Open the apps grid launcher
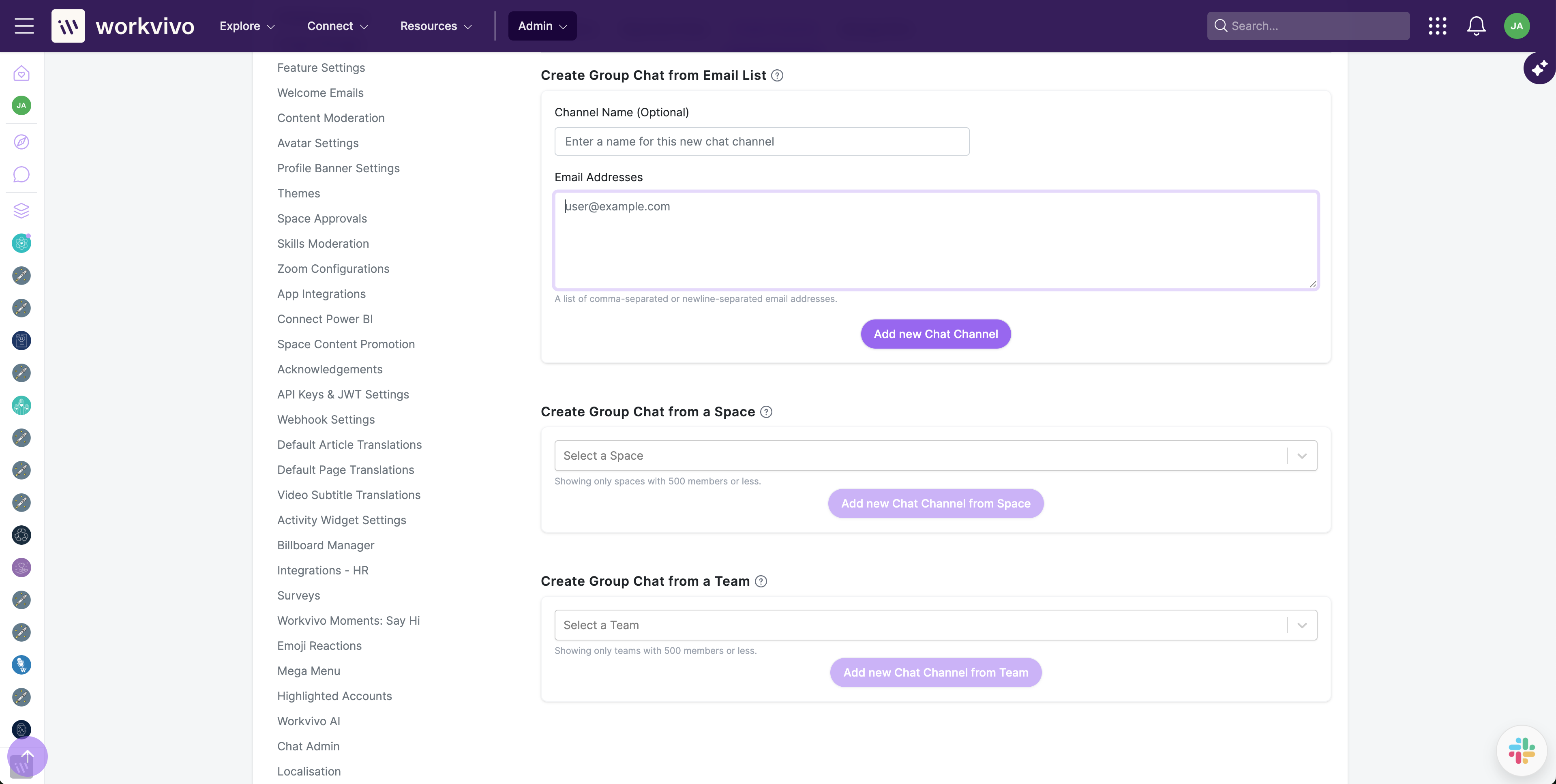This screenshot has height=784, width=1556. [x=1437, y=26]
